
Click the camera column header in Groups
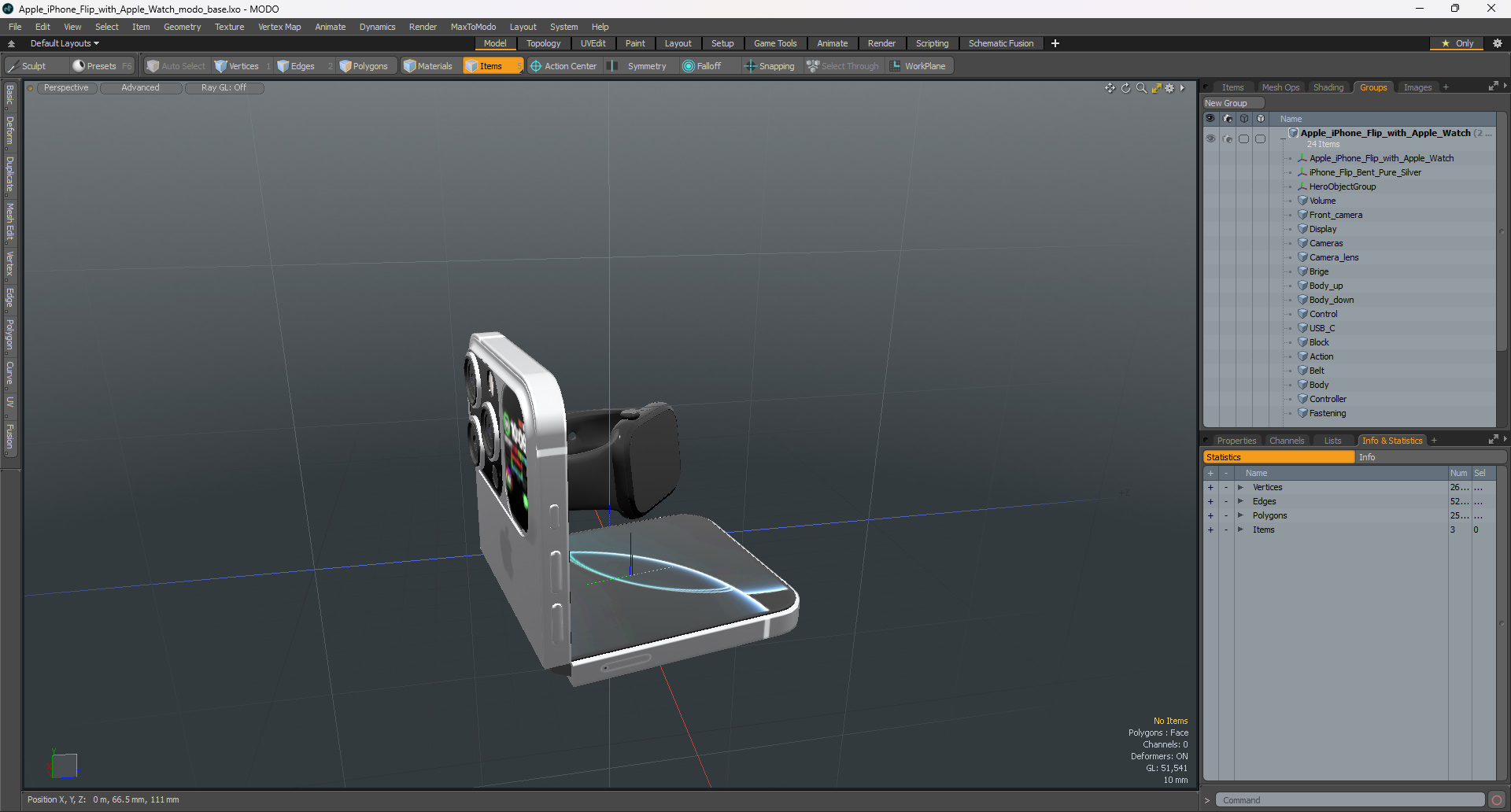coord(1228,119)
